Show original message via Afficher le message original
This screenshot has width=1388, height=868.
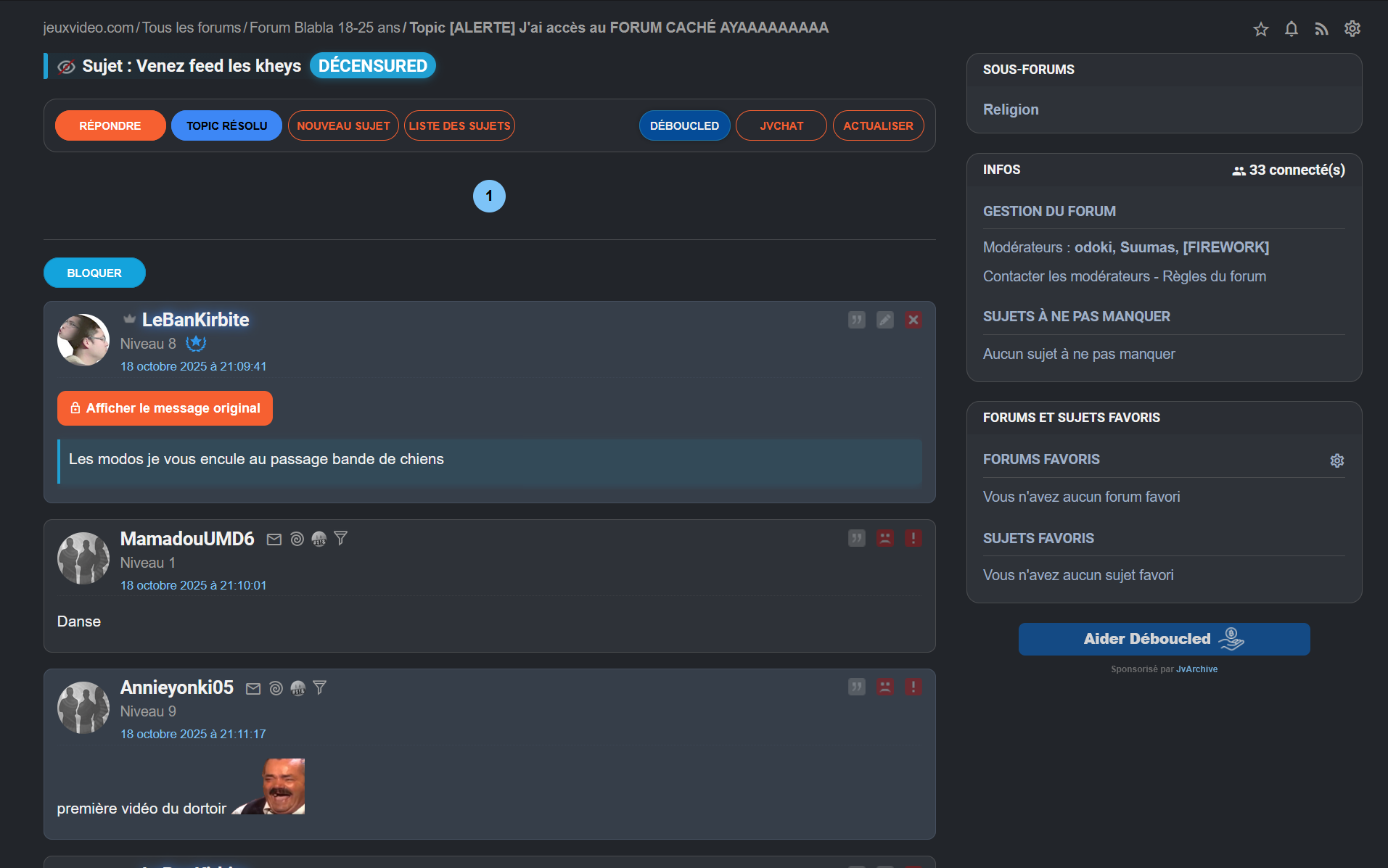pos(165,408)
